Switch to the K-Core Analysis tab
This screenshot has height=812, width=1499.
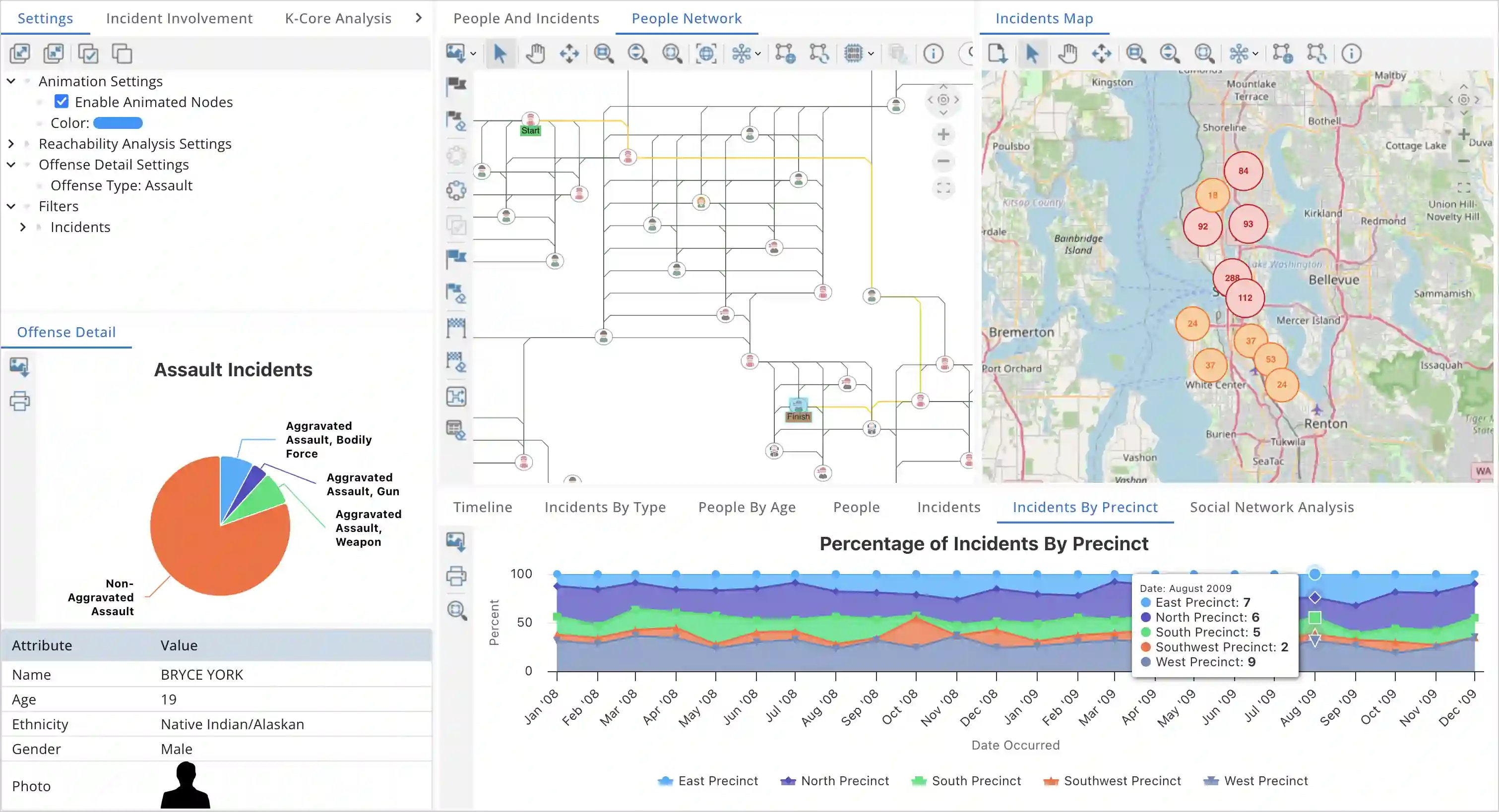338,18
